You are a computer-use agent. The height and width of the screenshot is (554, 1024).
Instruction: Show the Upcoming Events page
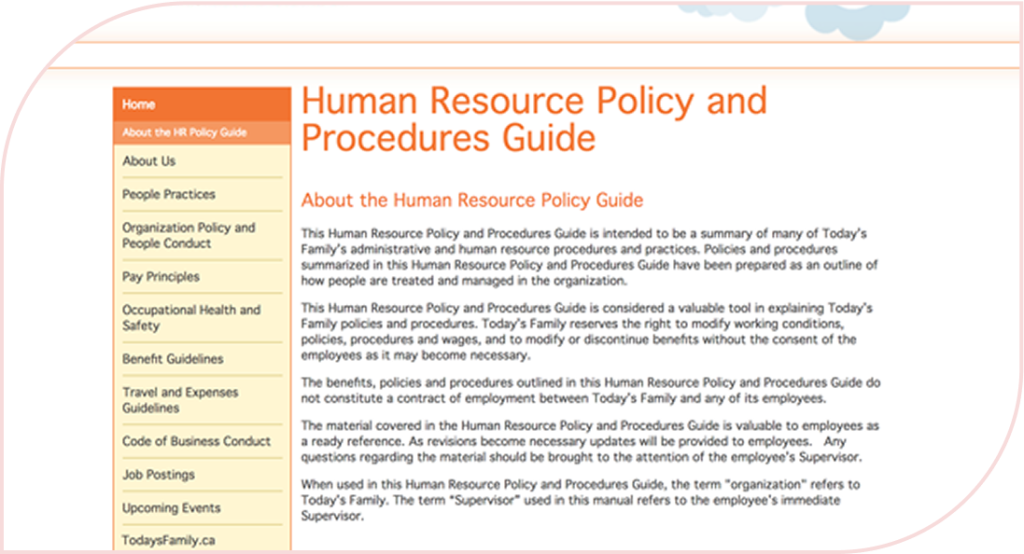(x=169, y=508)
